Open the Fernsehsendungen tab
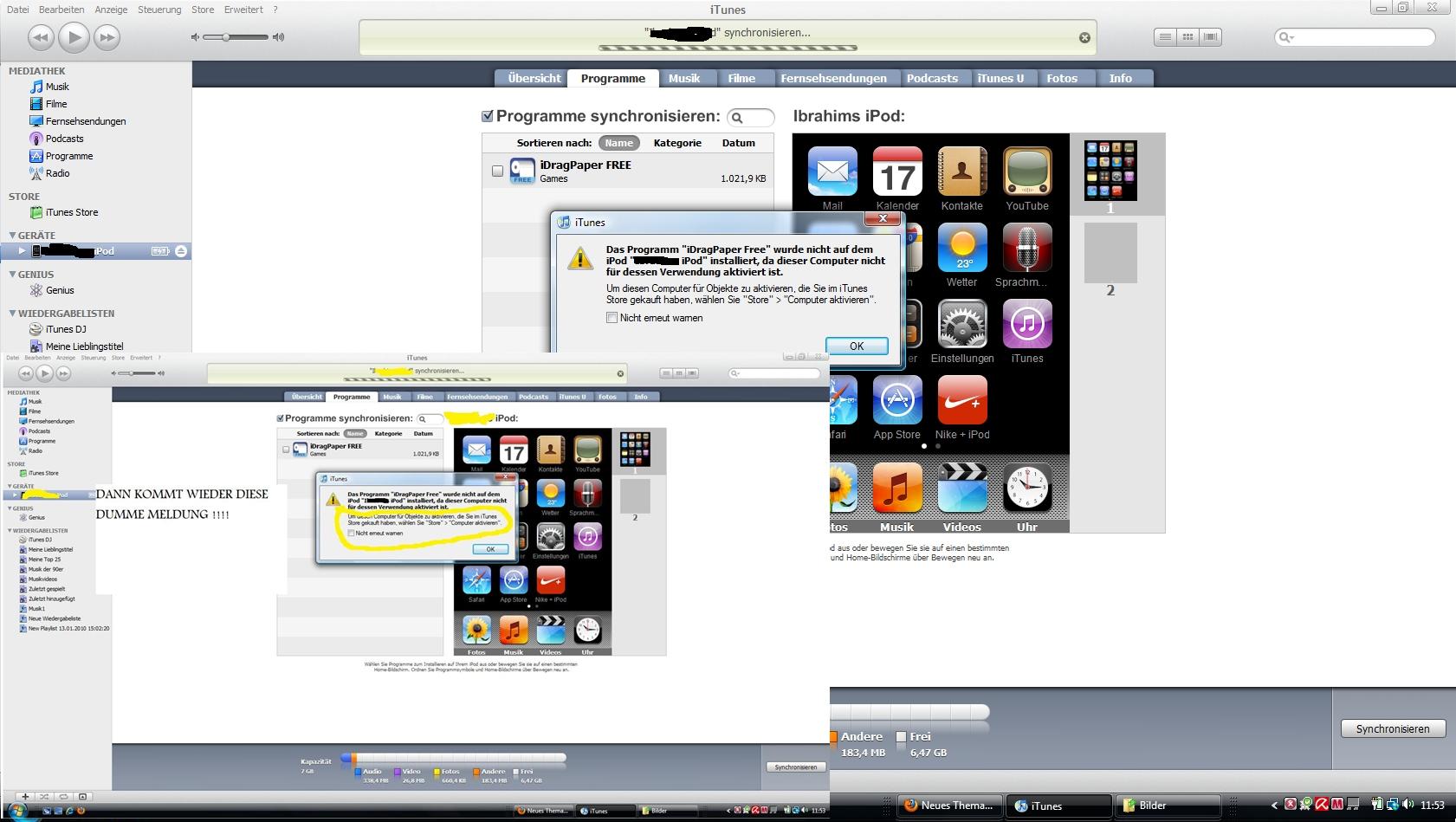The width and height of the screenshot is (1456, 822). [833, 78]
